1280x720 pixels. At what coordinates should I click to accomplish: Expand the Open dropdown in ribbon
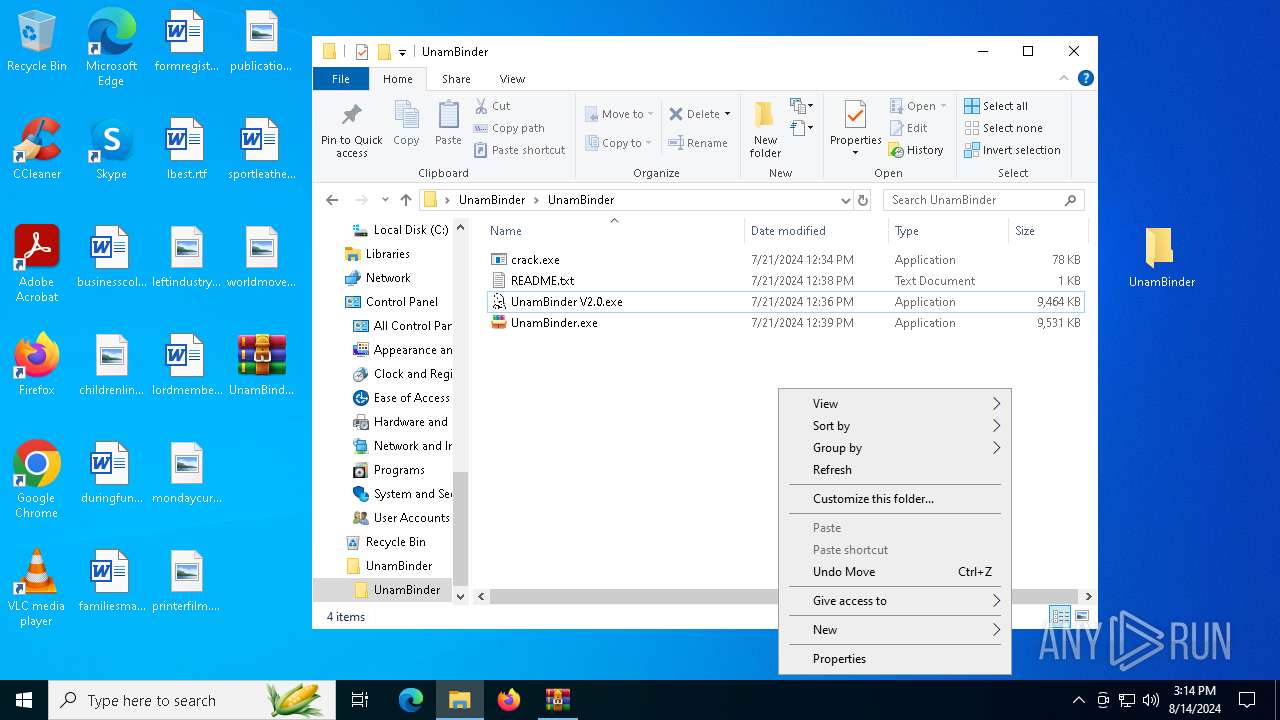pos(943,106)
